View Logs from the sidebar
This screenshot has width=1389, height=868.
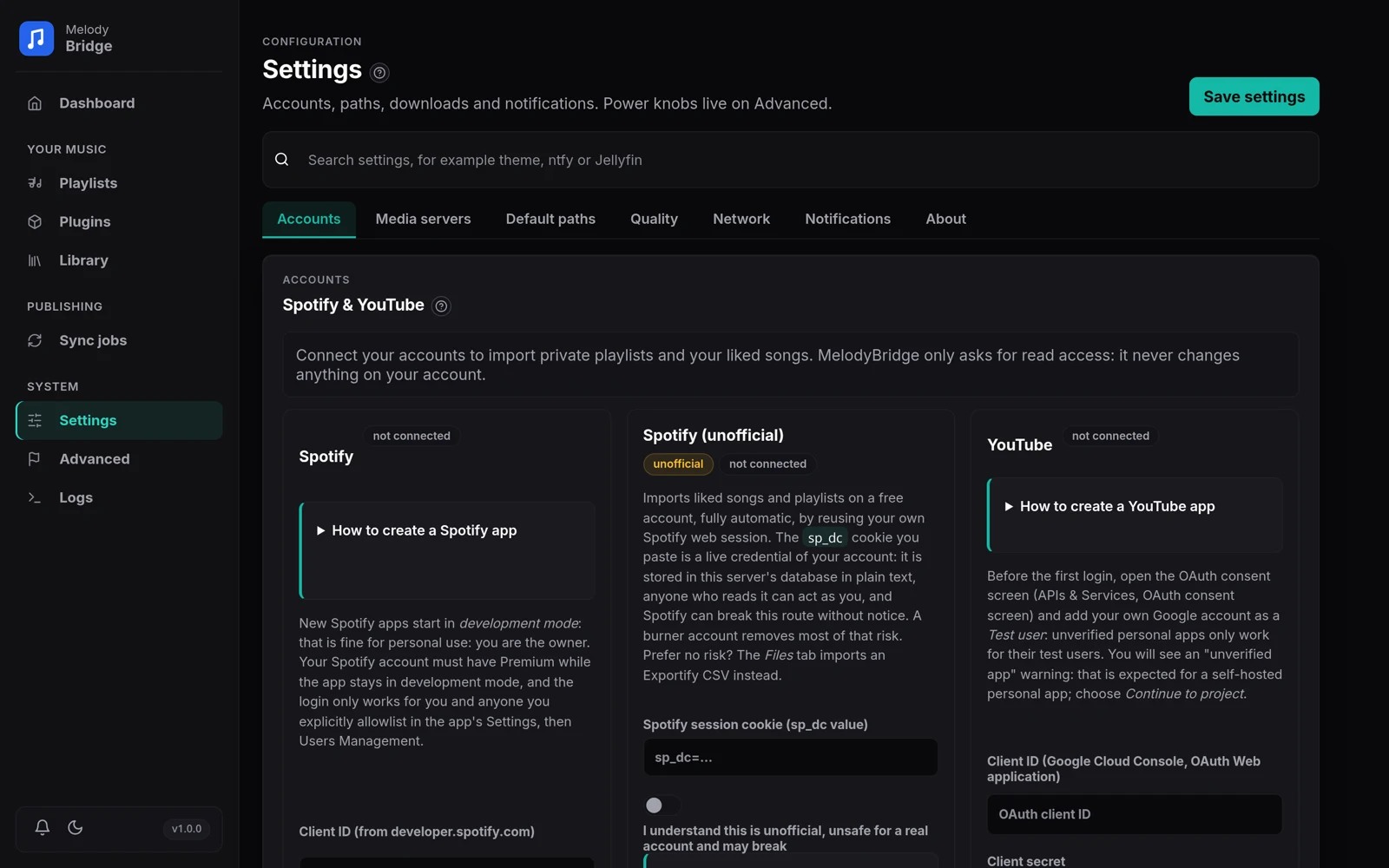(119, 497)
